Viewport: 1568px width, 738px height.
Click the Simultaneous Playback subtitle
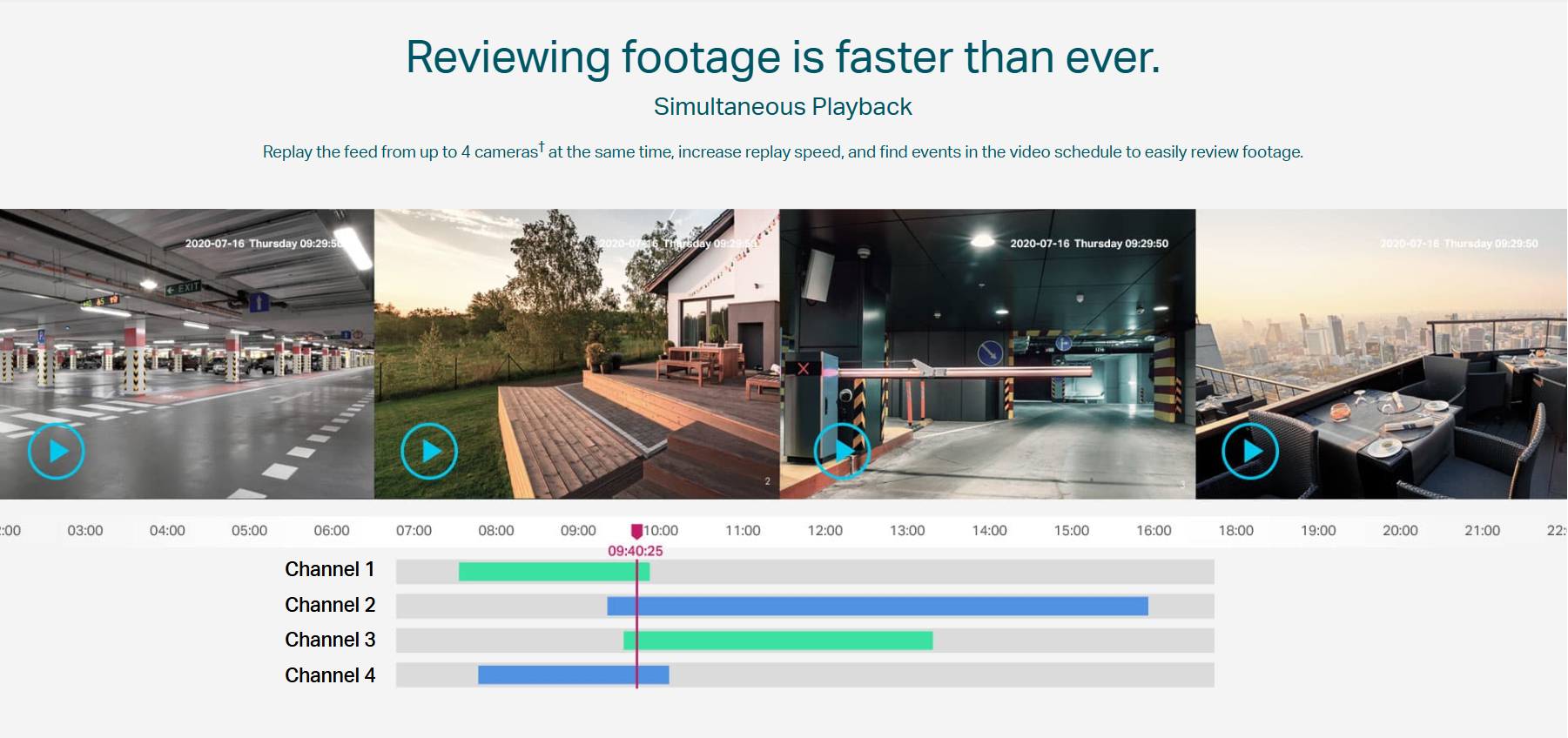point(783,107)
